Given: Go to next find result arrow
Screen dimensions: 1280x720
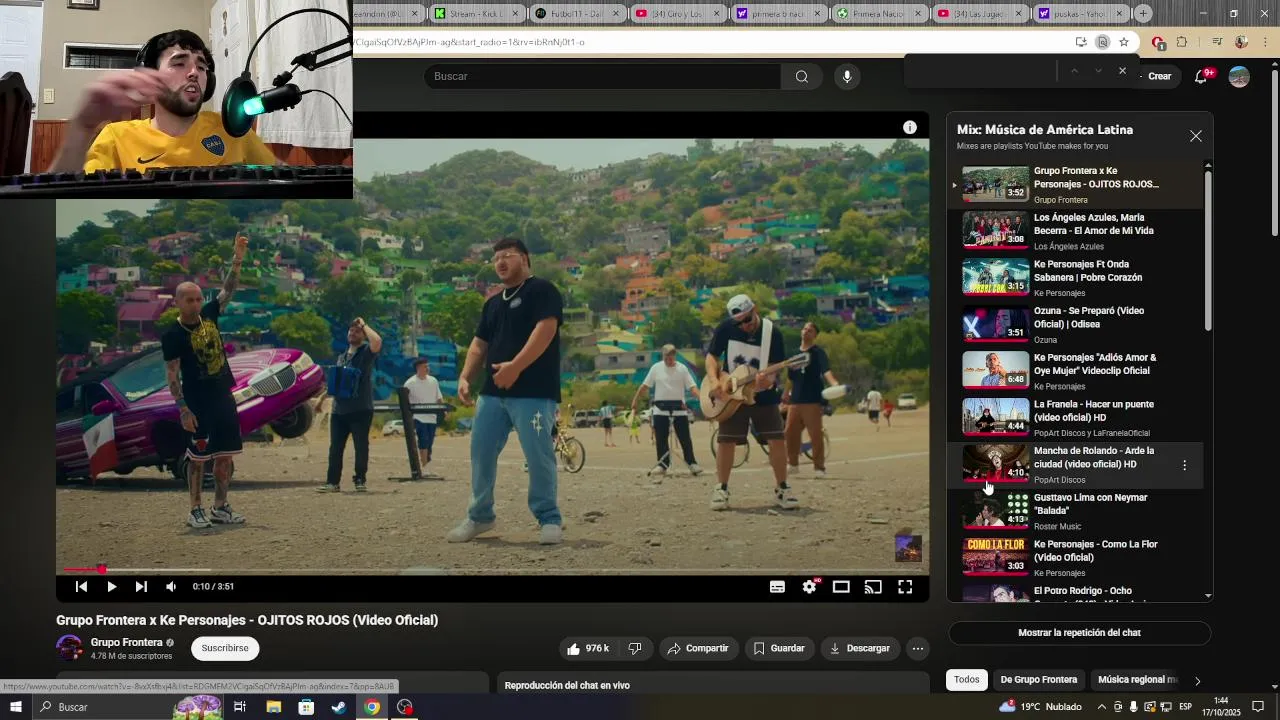Looking at the screenshot, I should 1098,71.
